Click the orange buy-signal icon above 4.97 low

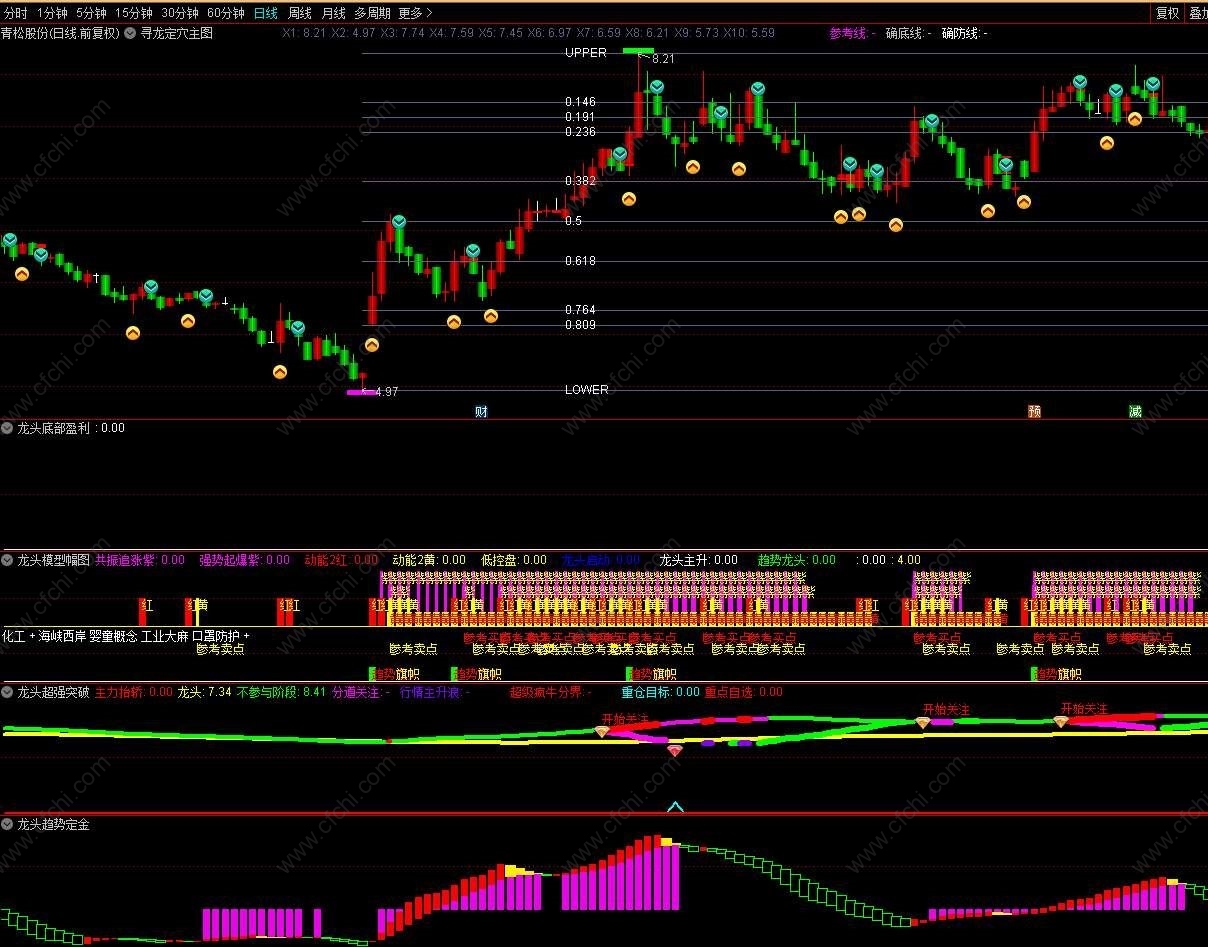coord(371,345)
